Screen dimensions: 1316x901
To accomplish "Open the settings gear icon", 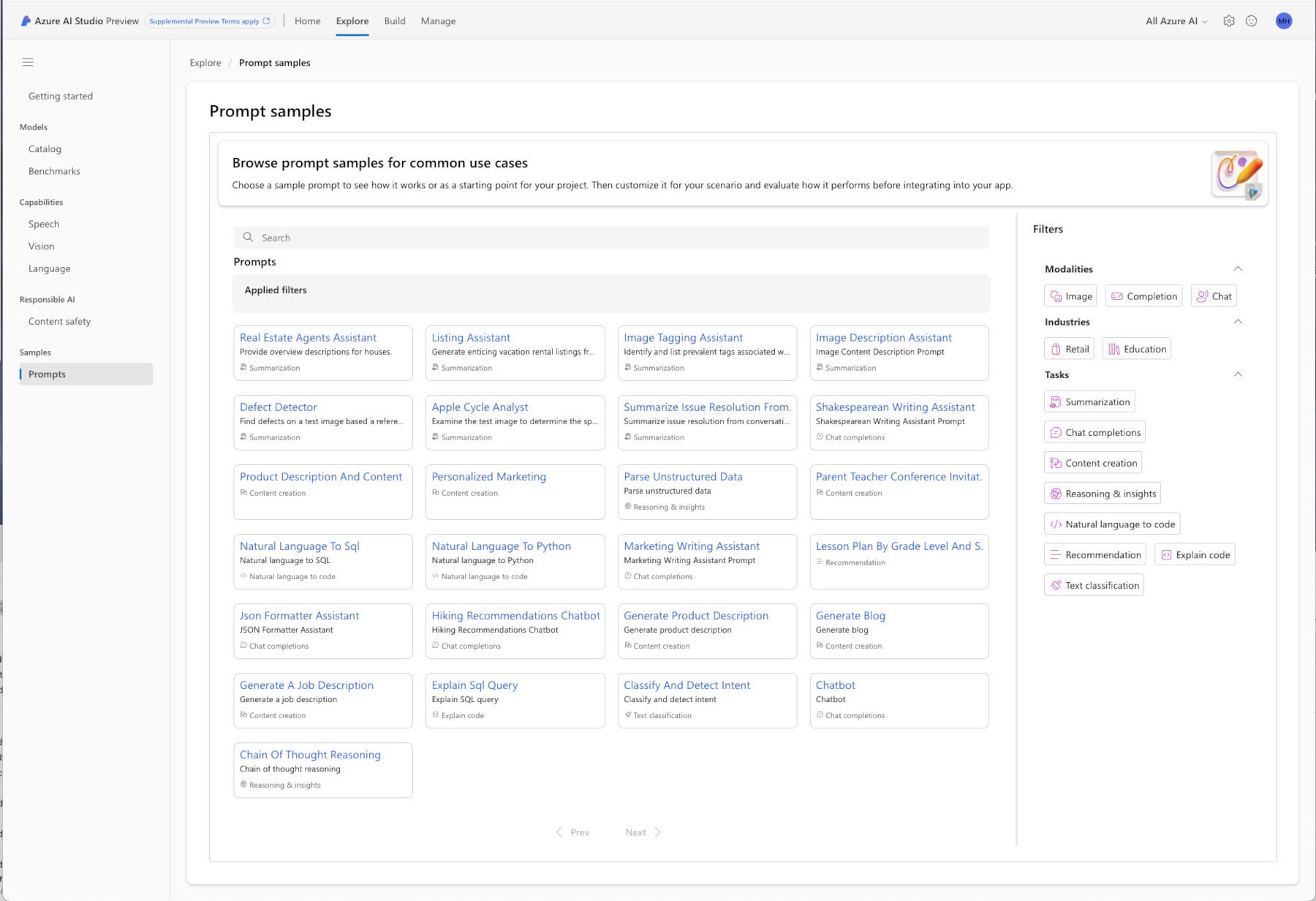I will click(x=1229, y=21).
